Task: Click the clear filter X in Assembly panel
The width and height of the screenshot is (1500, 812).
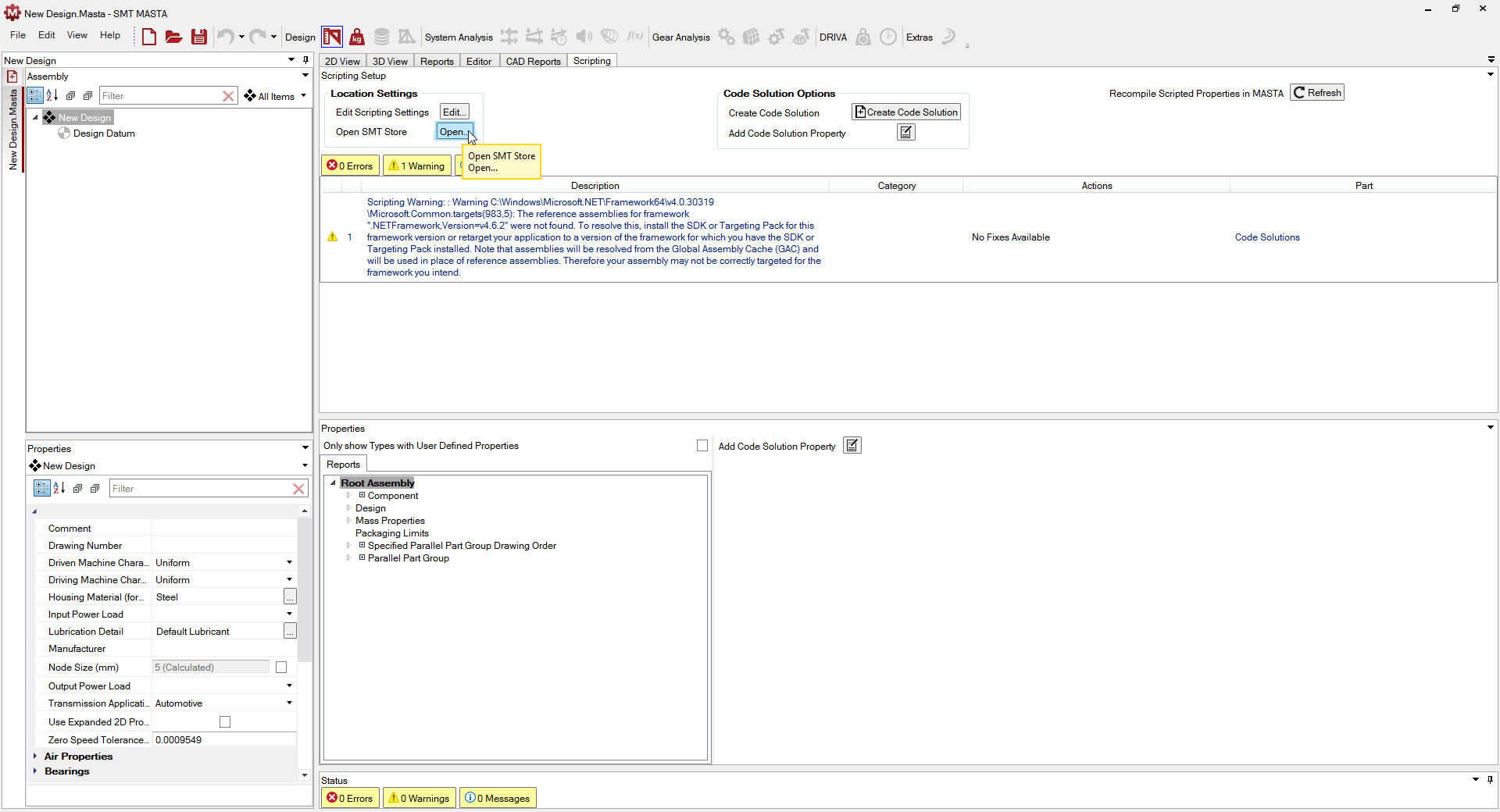Action: click(x=228, y=96)
